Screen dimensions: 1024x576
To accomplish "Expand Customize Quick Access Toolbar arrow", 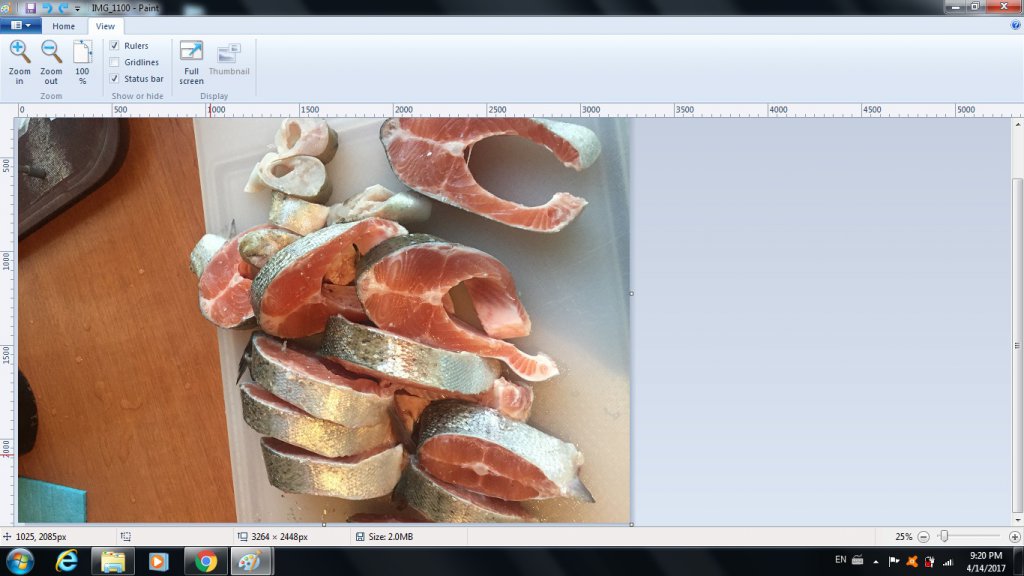I will [x=77, y=8].
